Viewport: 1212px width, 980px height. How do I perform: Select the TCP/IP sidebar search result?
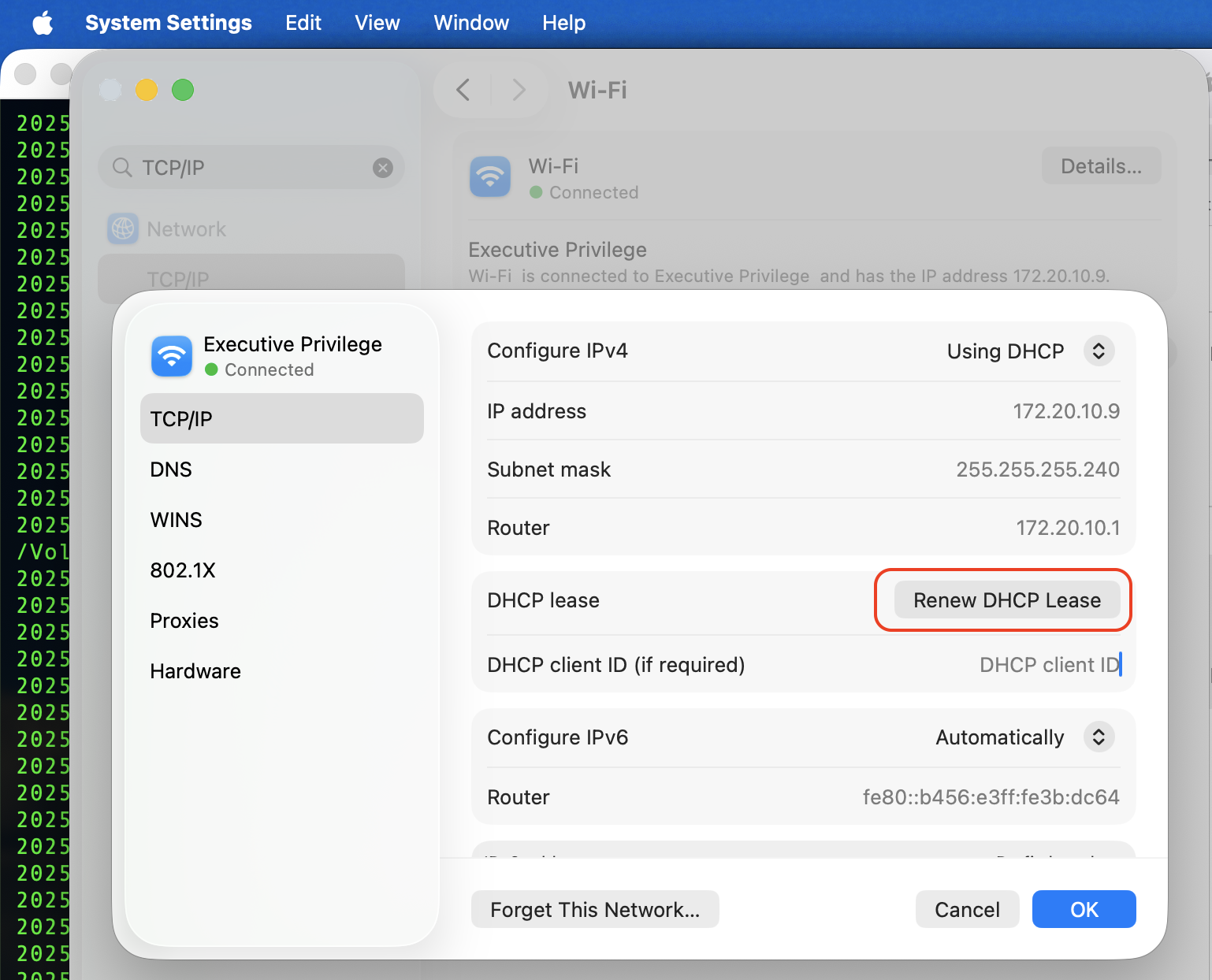[x=251, y=279]
